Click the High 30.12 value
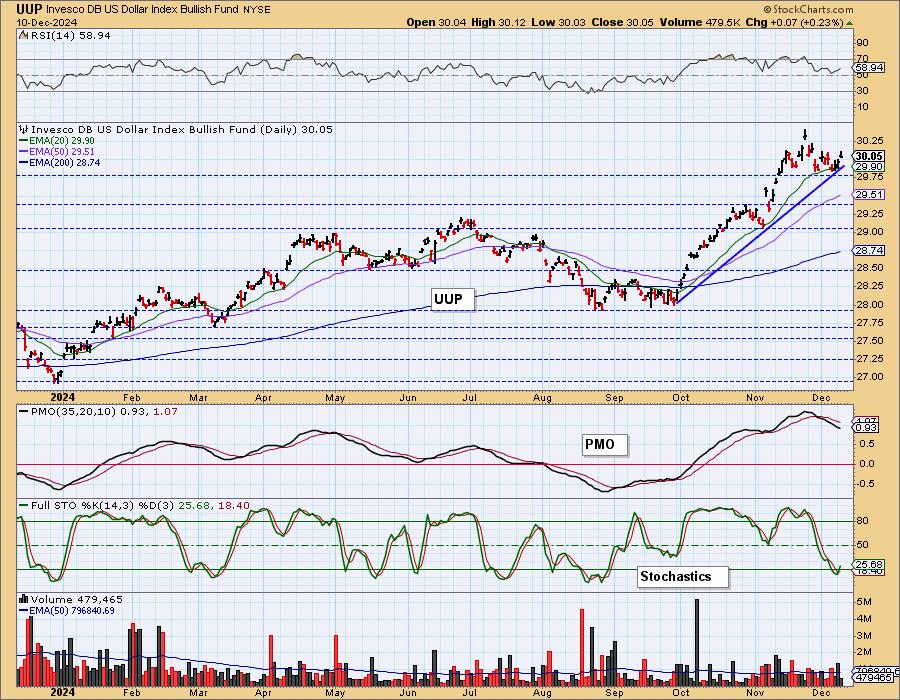Screen dimensions: 900x700 (498, 22)
